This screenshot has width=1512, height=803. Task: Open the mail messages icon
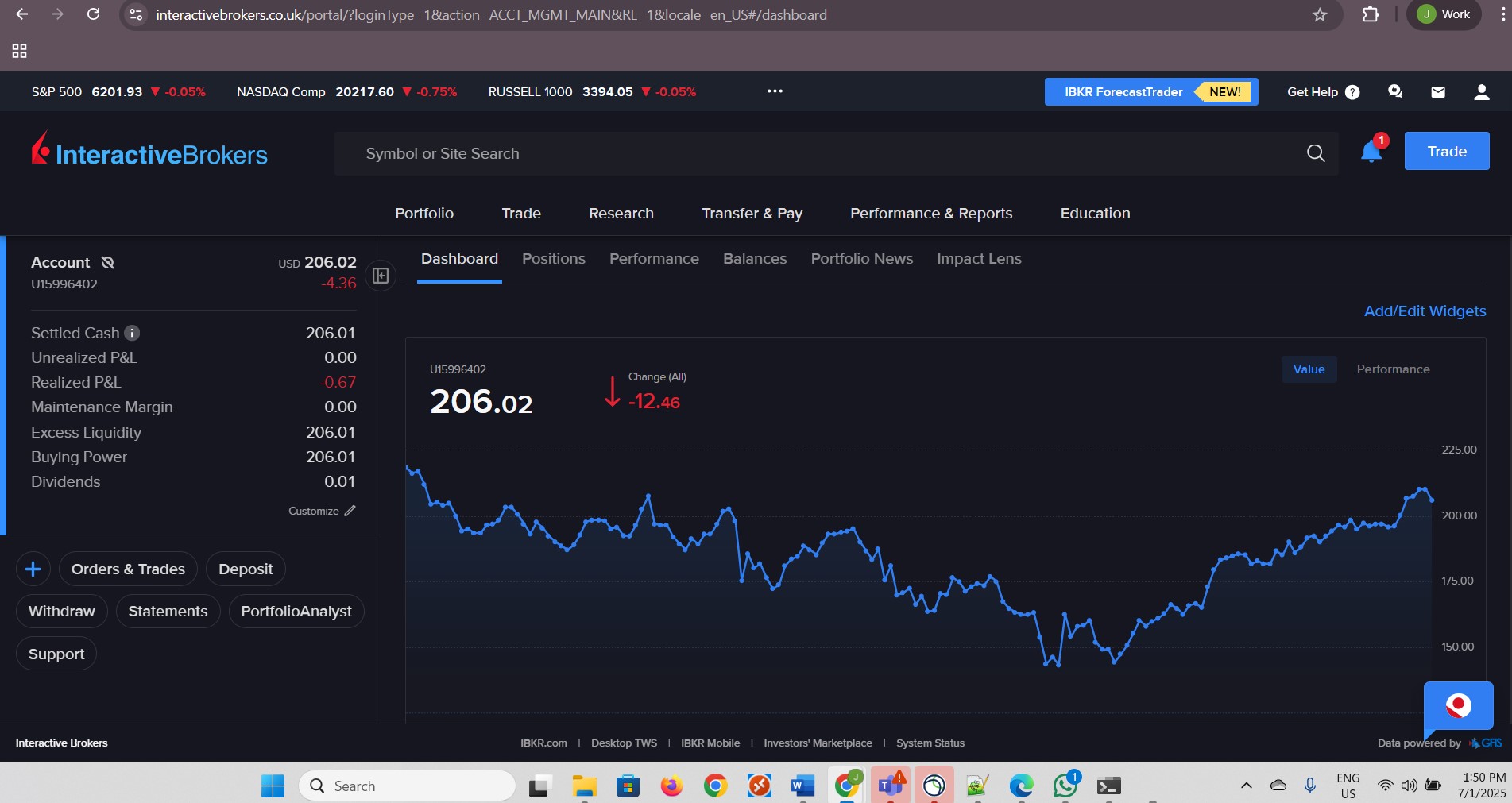(1438, 92)
